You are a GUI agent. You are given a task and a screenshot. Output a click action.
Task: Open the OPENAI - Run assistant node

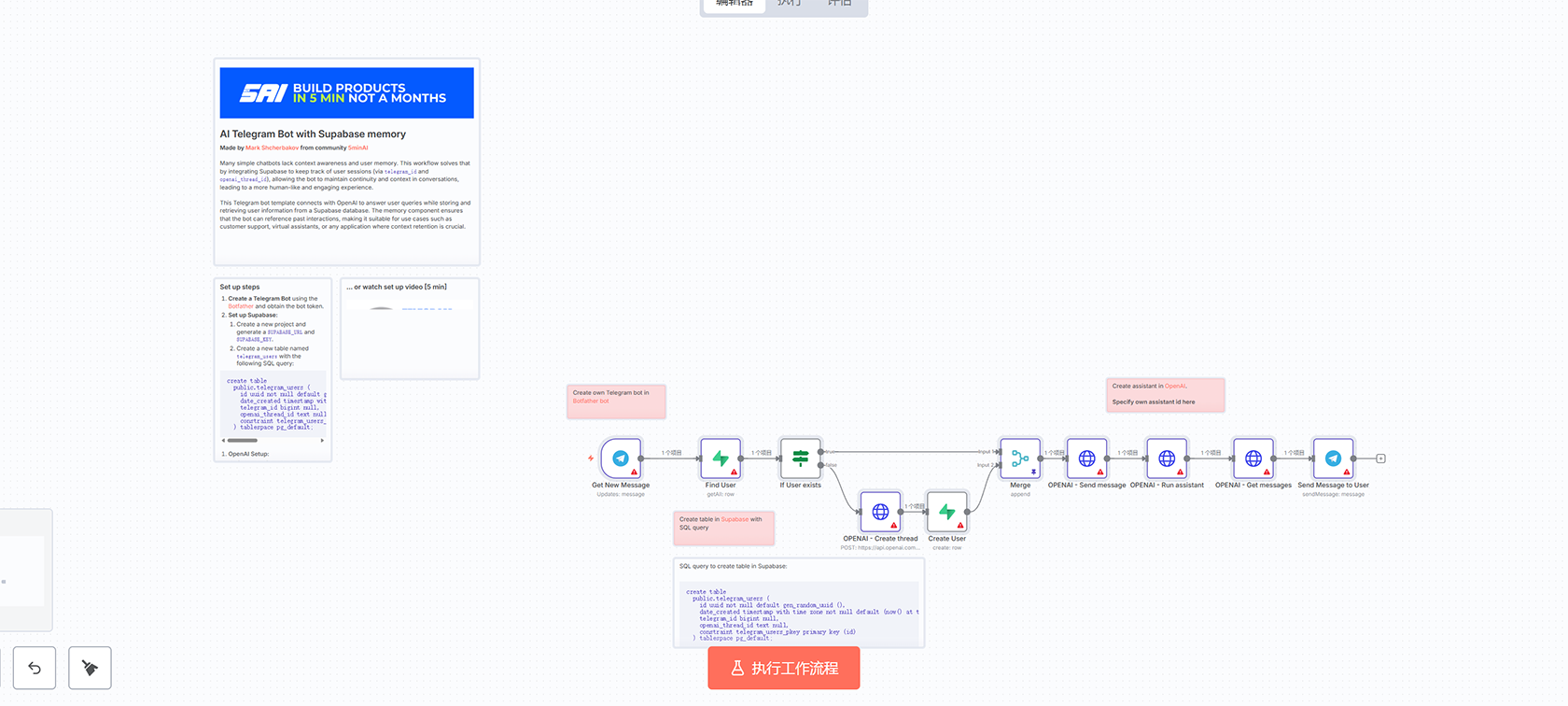tap(1167, 459)
